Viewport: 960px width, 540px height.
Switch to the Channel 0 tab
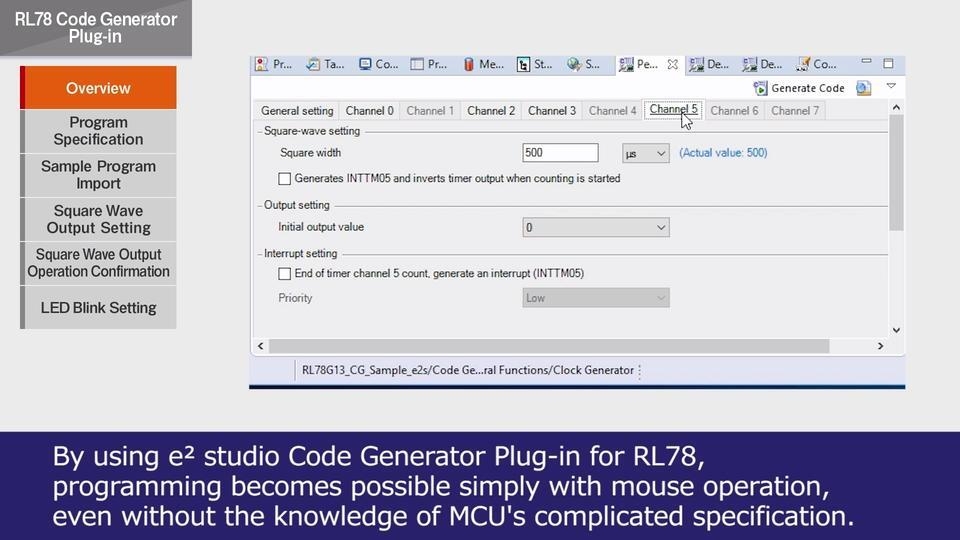coord(369,111)
